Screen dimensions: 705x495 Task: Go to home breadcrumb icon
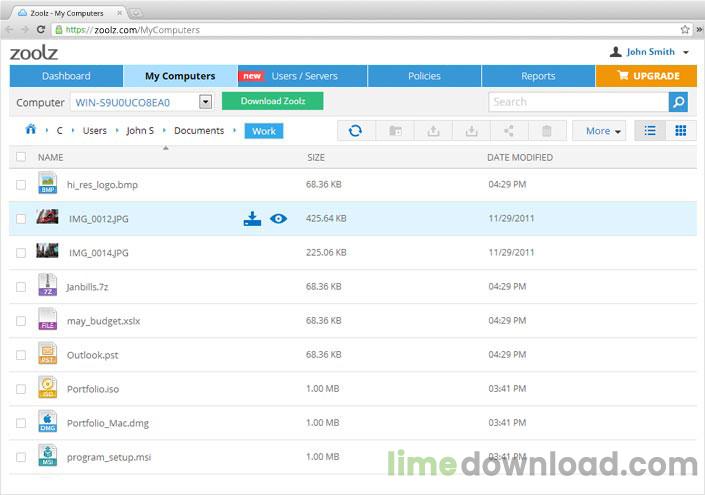point(31,129)
